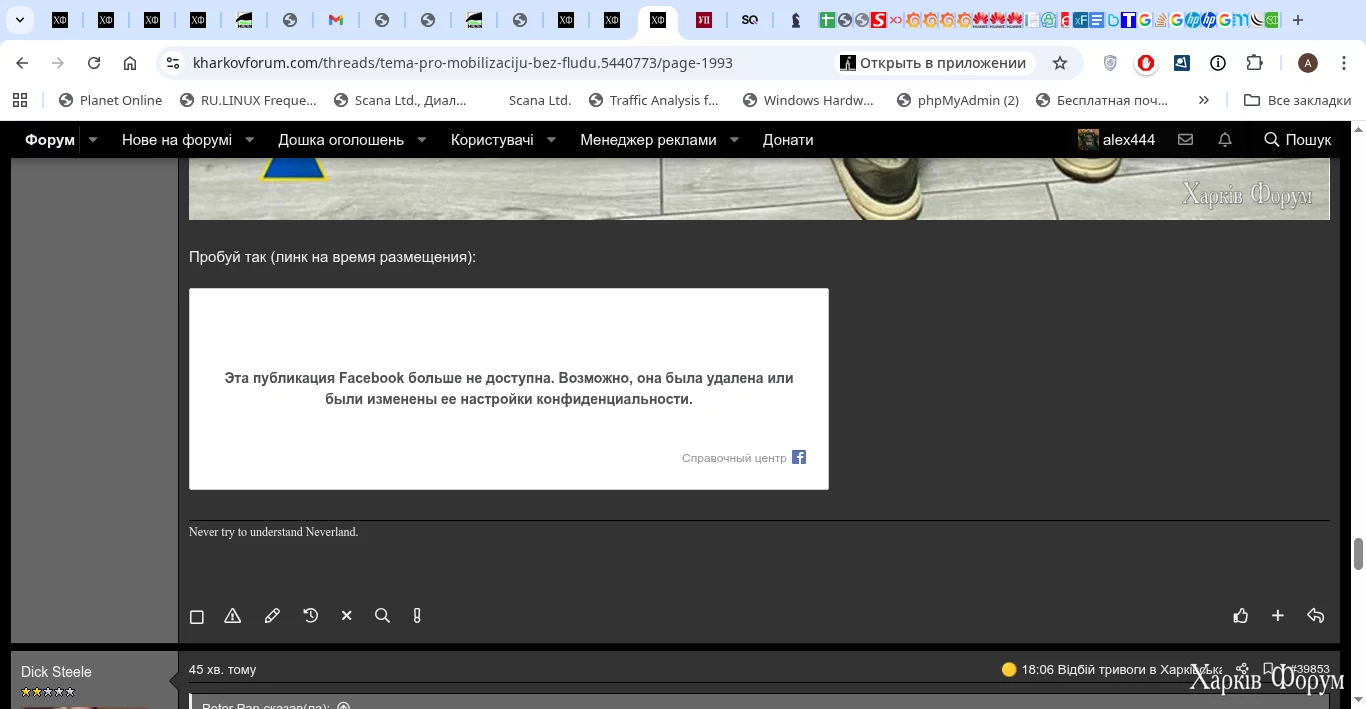Click Пошук search button
This screenshot has width=1366, height=709.
1298,140
